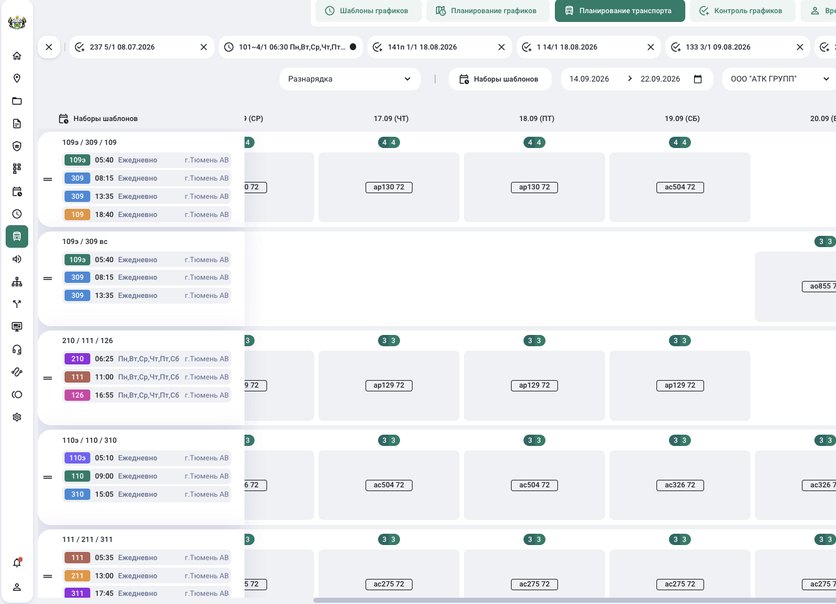
Task: Select the 309 route at 08:15 in 109э / 309 вс
Action: point(77,277)
